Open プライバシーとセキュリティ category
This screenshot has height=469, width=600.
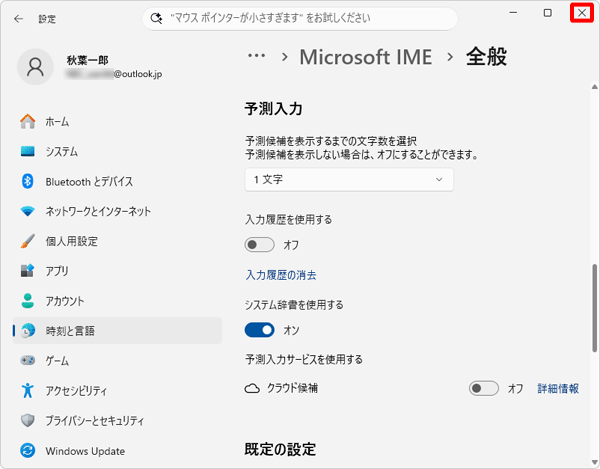click(x=117, y=420)
